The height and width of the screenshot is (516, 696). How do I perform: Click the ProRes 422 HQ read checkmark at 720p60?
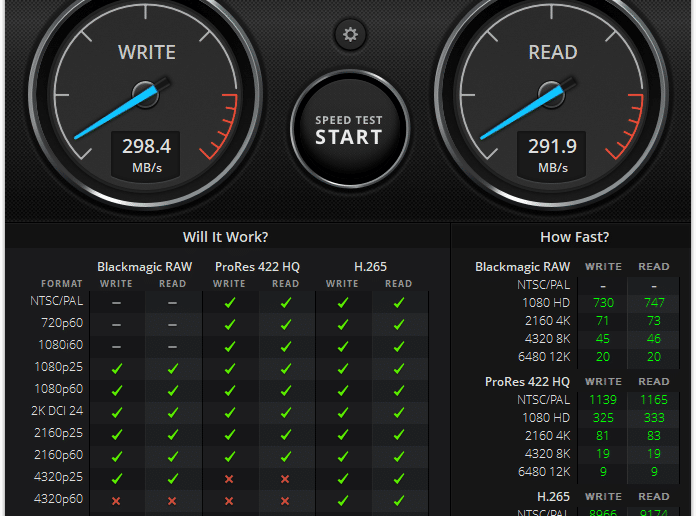click(x=286, y=325)
